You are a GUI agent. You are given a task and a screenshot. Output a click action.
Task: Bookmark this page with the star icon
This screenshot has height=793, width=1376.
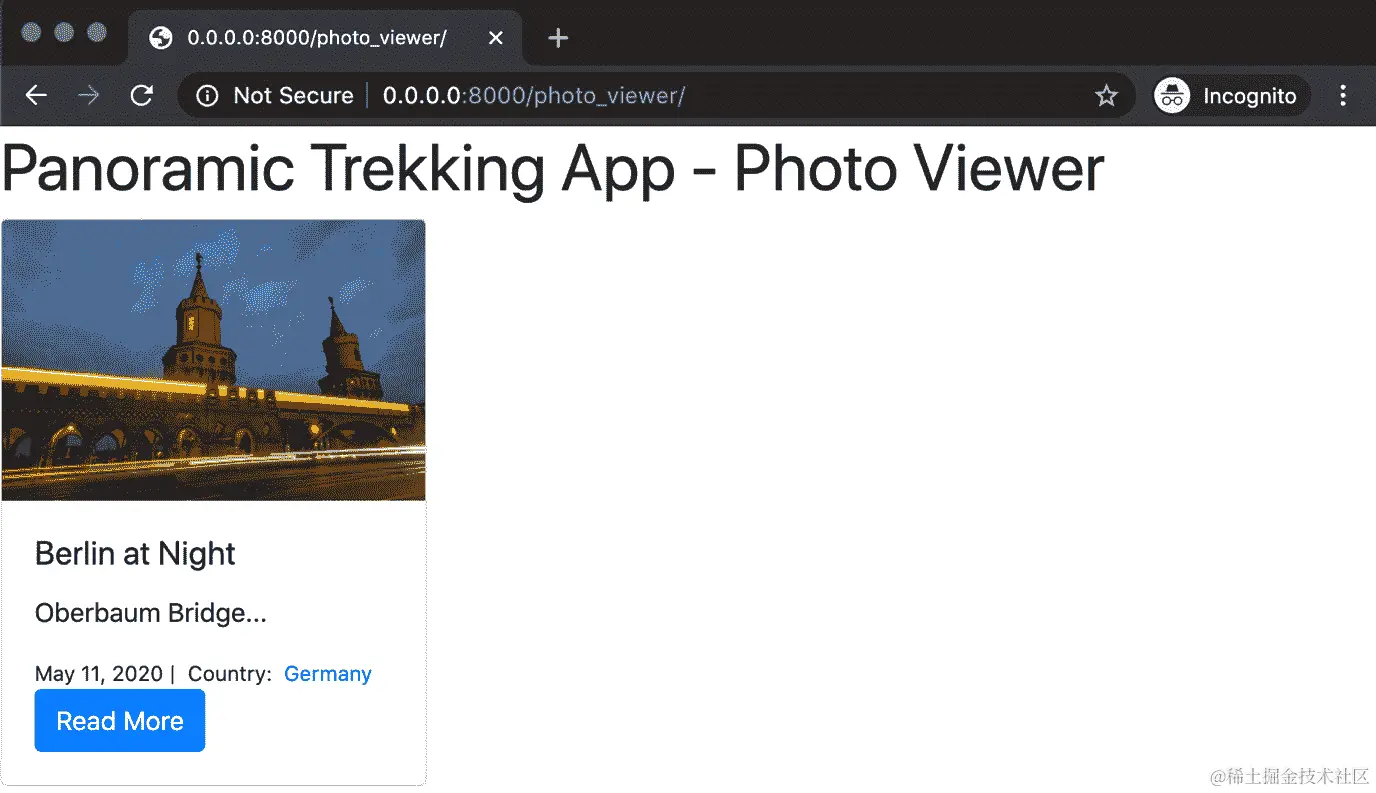click(1106, 96)
